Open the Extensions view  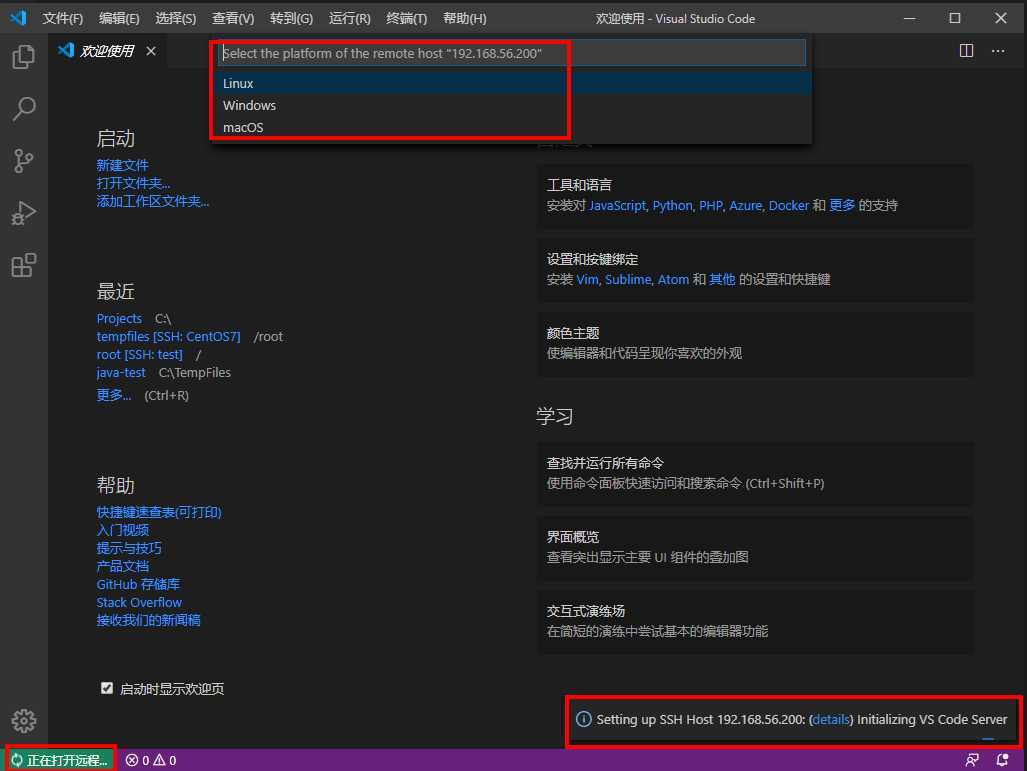click(24, 265)
